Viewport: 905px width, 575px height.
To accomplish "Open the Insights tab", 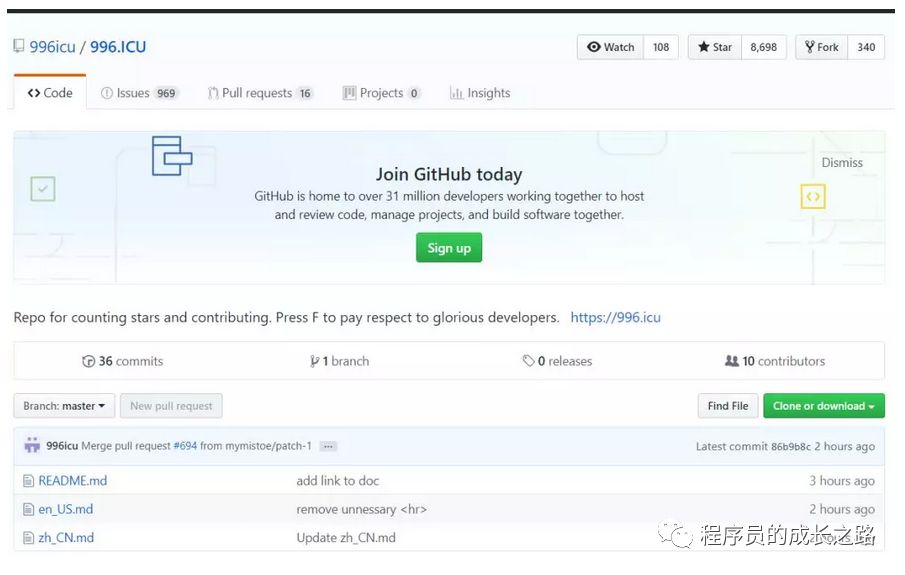I will [x=480, y=93].
